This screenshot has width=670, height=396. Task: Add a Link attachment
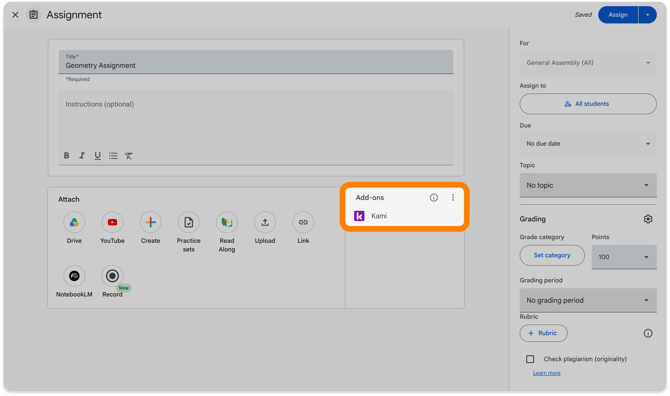(303, 222)
